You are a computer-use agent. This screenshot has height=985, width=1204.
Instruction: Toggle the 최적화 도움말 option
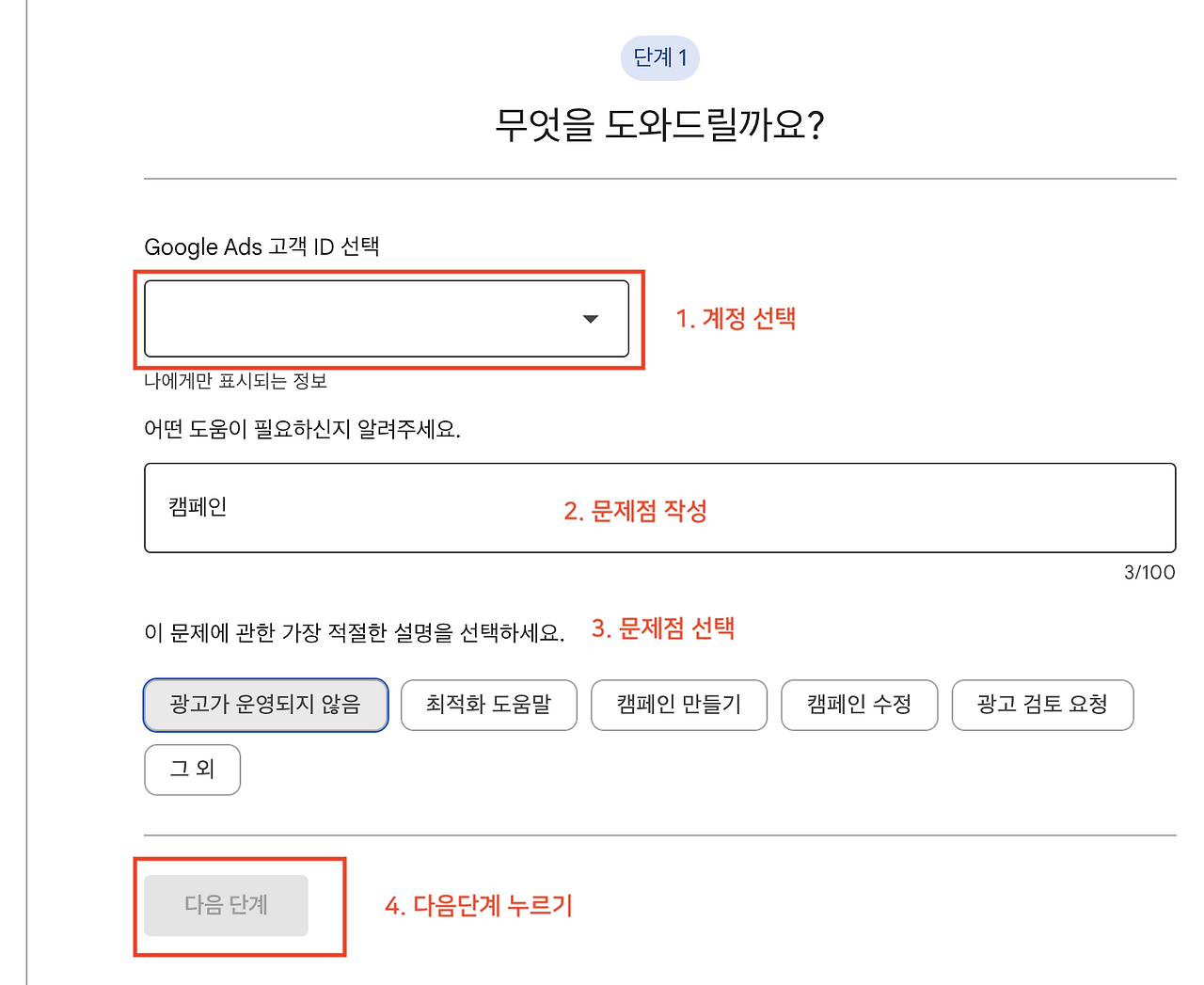(488, 705)
